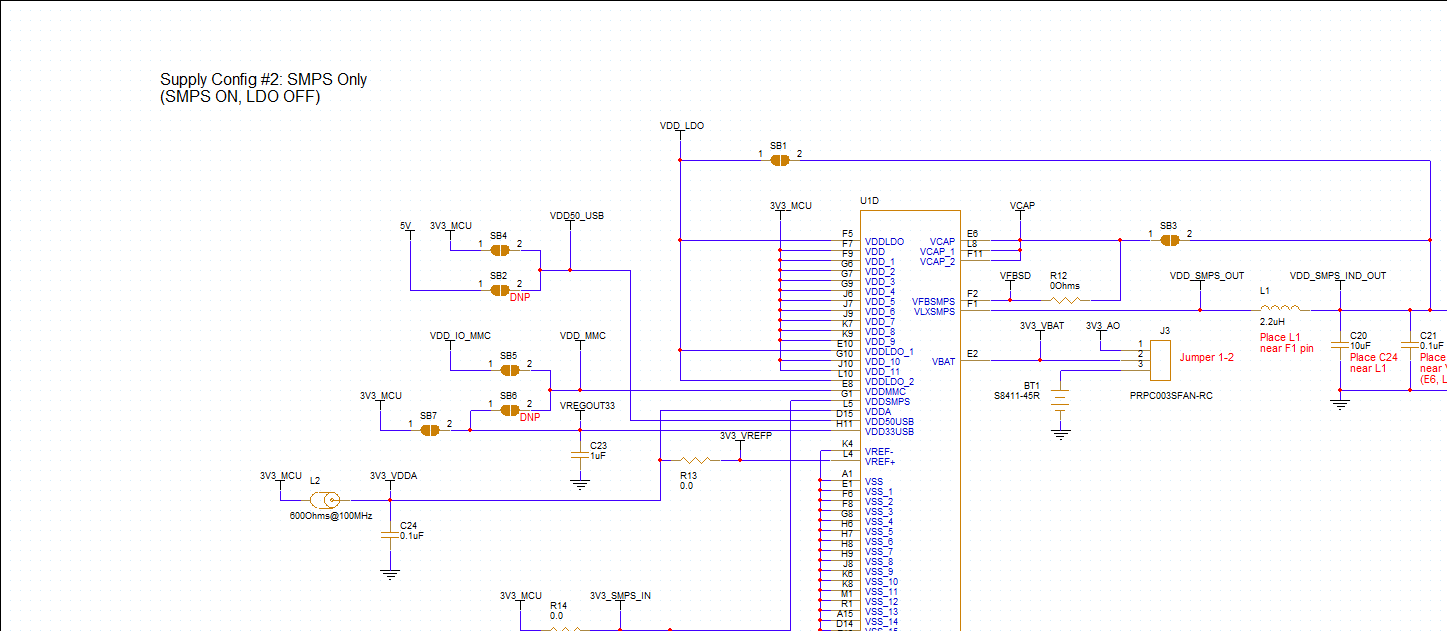Click the VDDSMPS pin name on U1D
Image resolution: width=1447 pixels, height=631 pixels.
pyautogui.click(x=887, y=402)
